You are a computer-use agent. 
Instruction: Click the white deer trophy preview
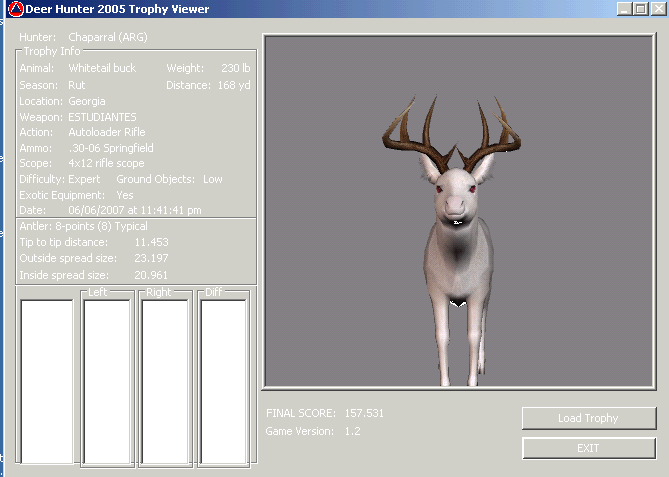[459, 212]
